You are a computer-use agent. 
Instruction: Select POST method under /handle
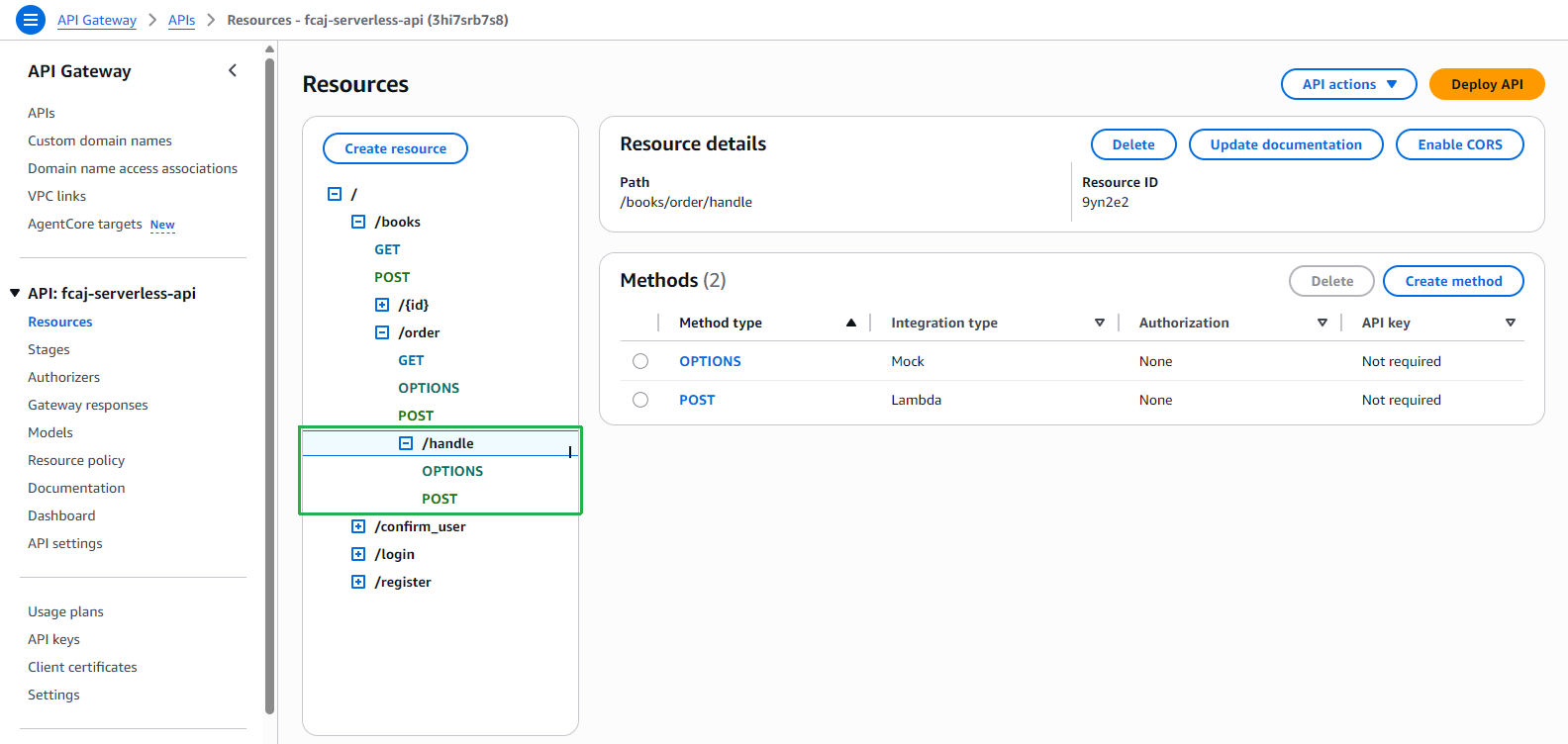[x=440, y=499]
